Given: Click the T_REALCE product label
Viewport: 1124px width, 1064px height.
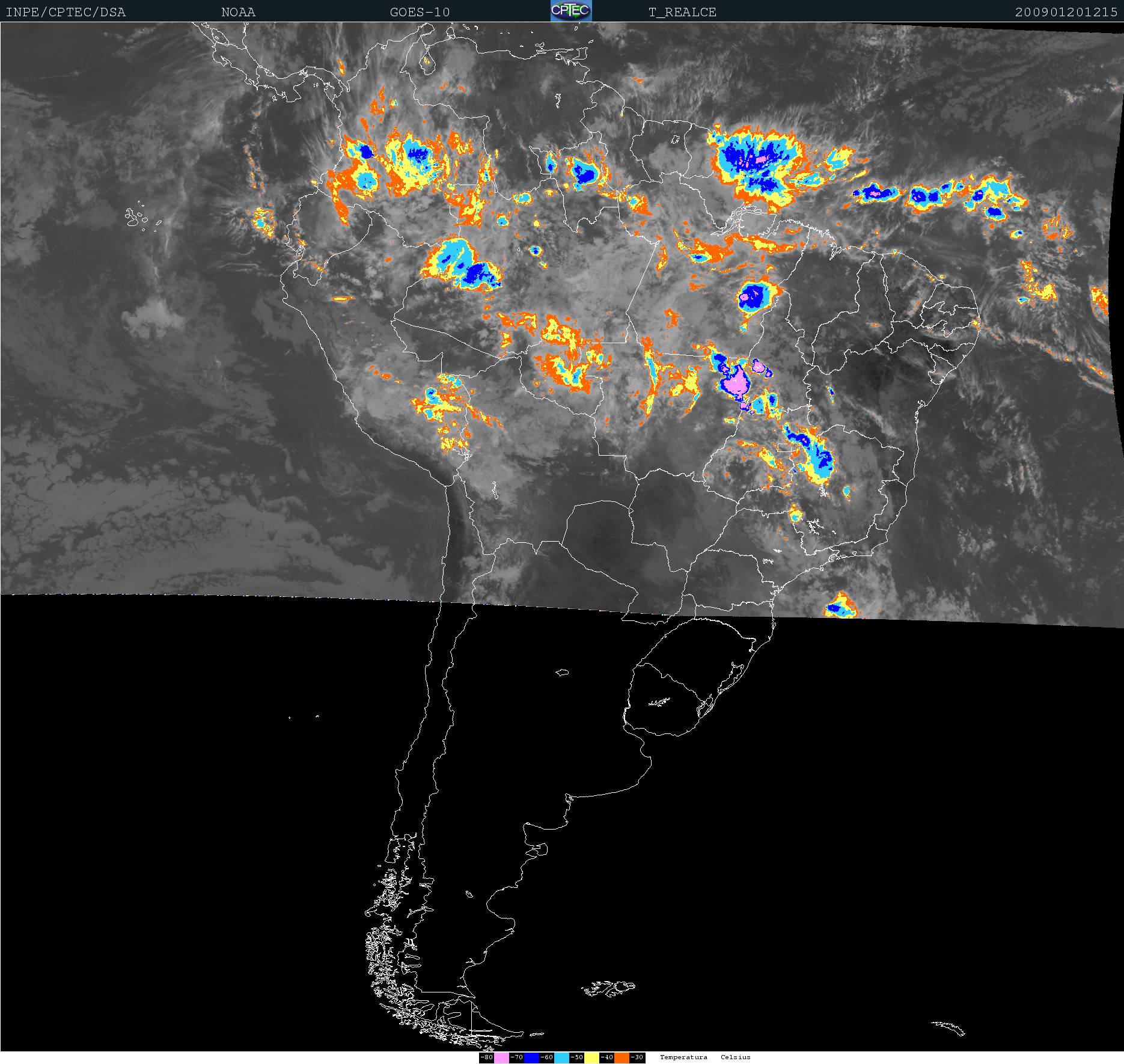Looking at the screenshot, I should click(x=682, y=12).
